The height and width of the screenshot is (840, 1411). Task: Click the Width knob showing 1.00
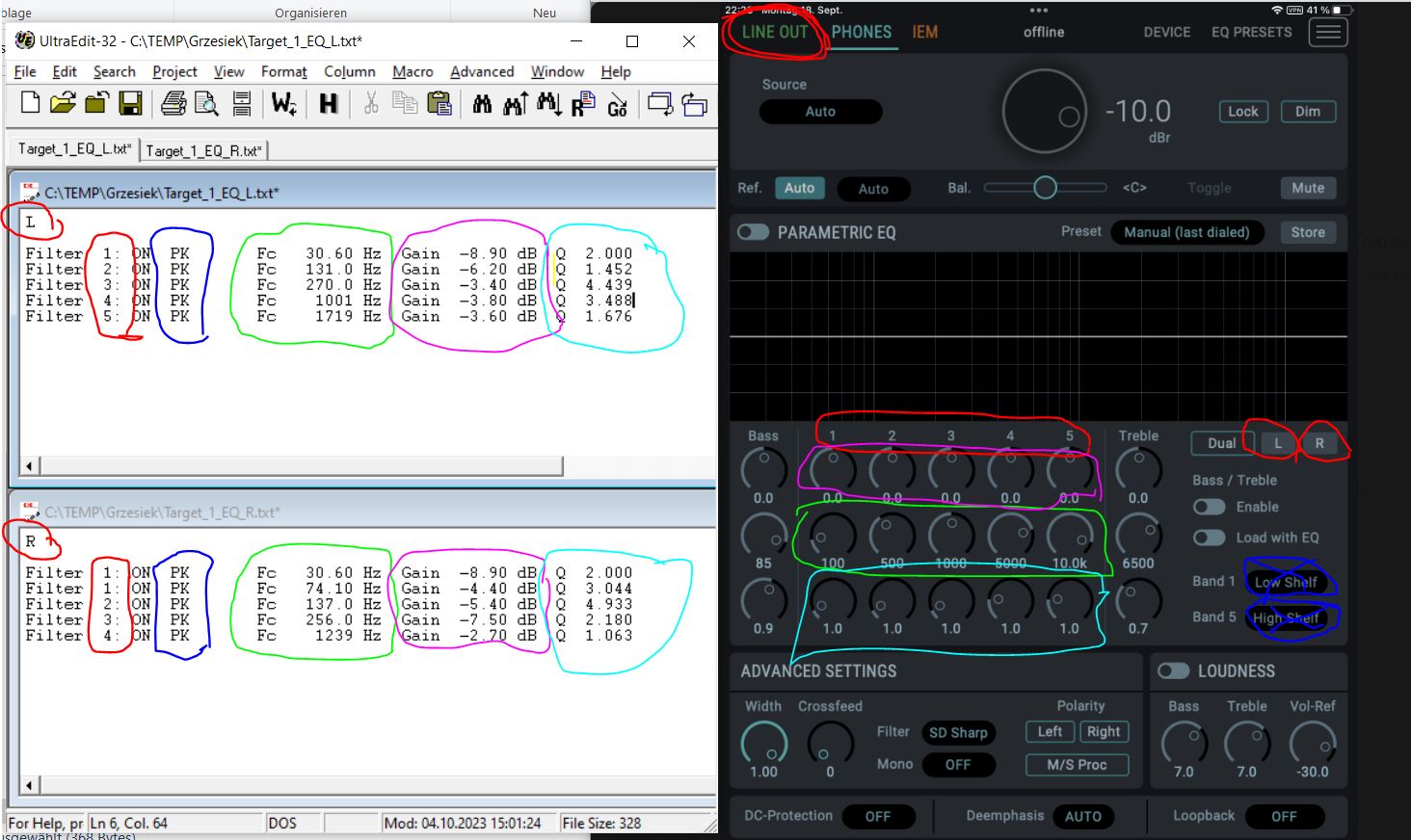764,743
